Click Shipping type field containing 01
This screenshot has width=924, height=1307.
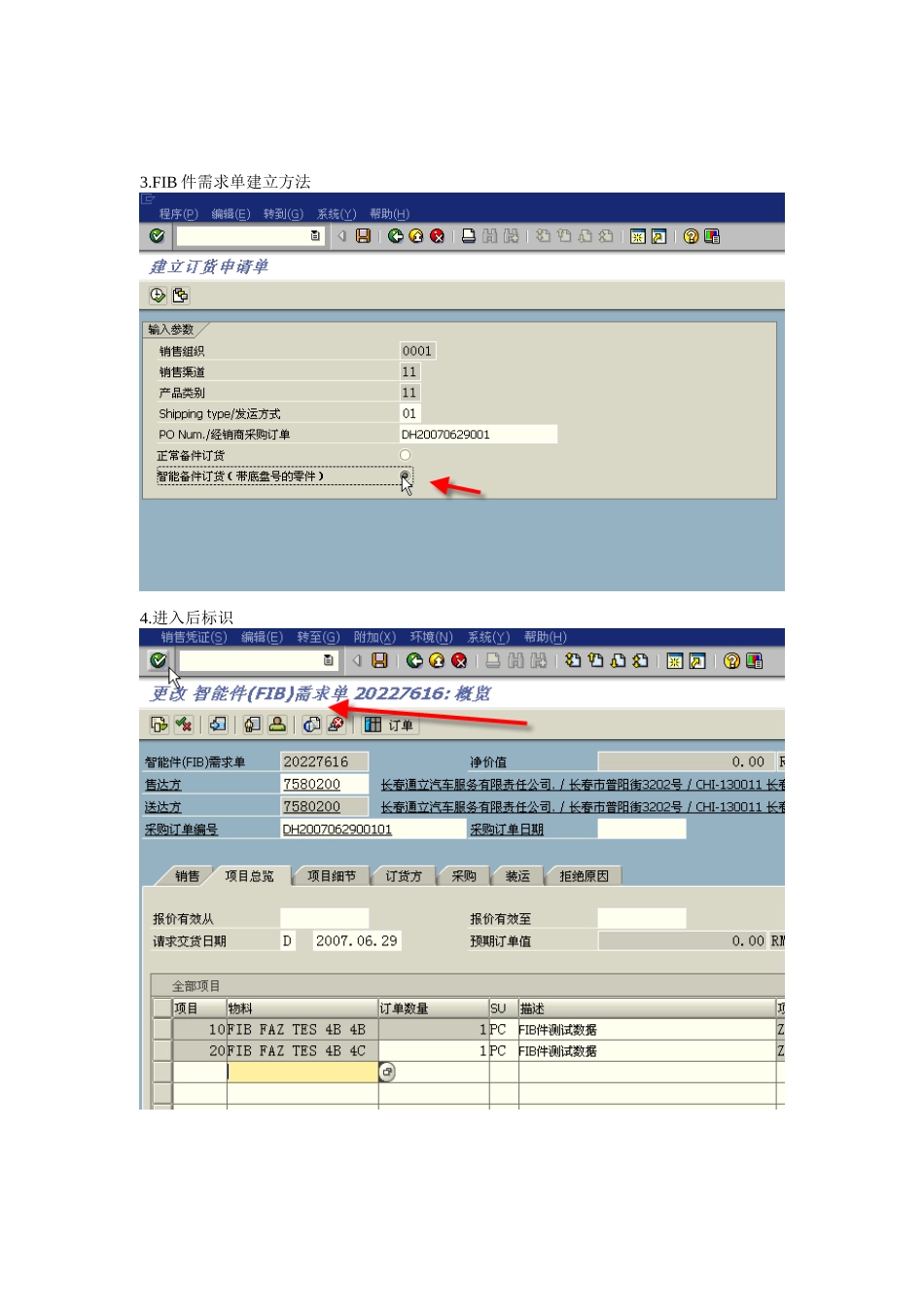click(409, 413)
